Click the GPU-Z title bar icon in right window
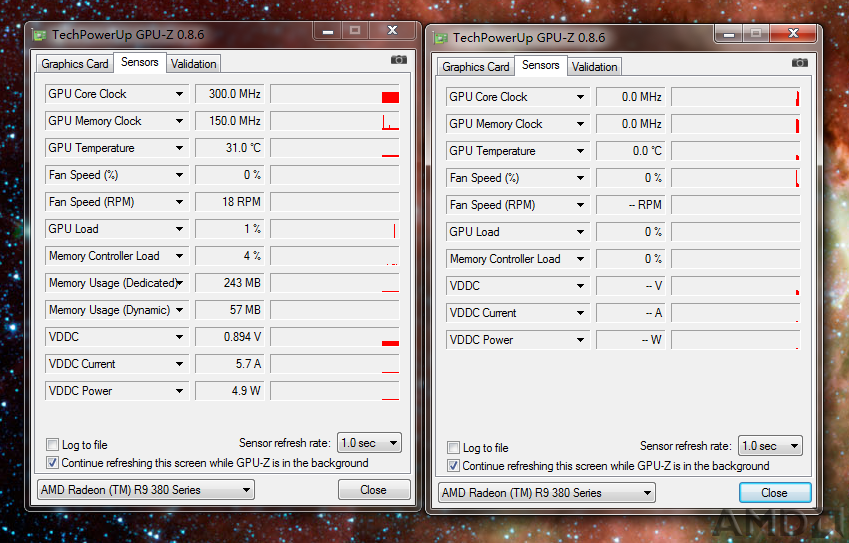 click(441, 38)
